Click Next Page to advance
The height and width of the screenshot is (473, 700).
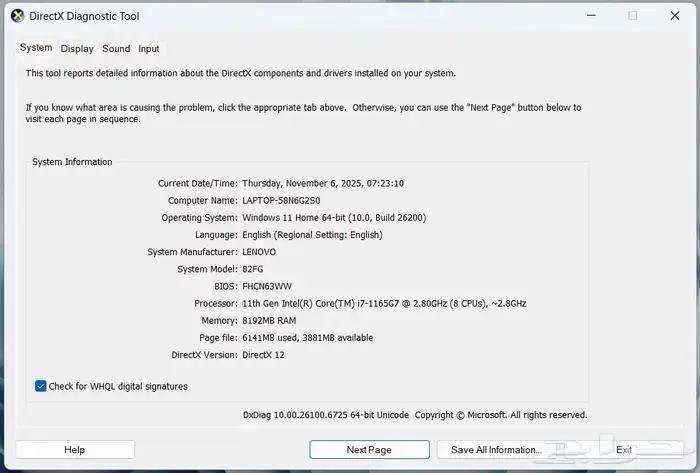tap(369, 449)
